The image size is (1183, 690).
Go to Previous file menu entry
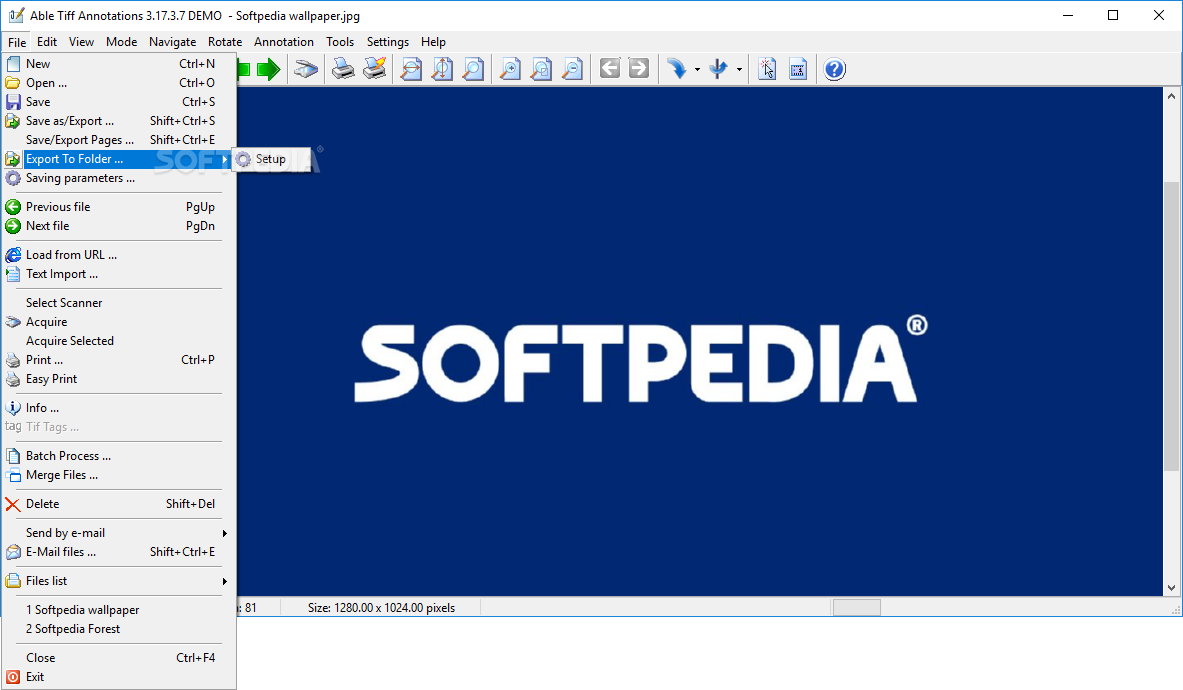119,207
